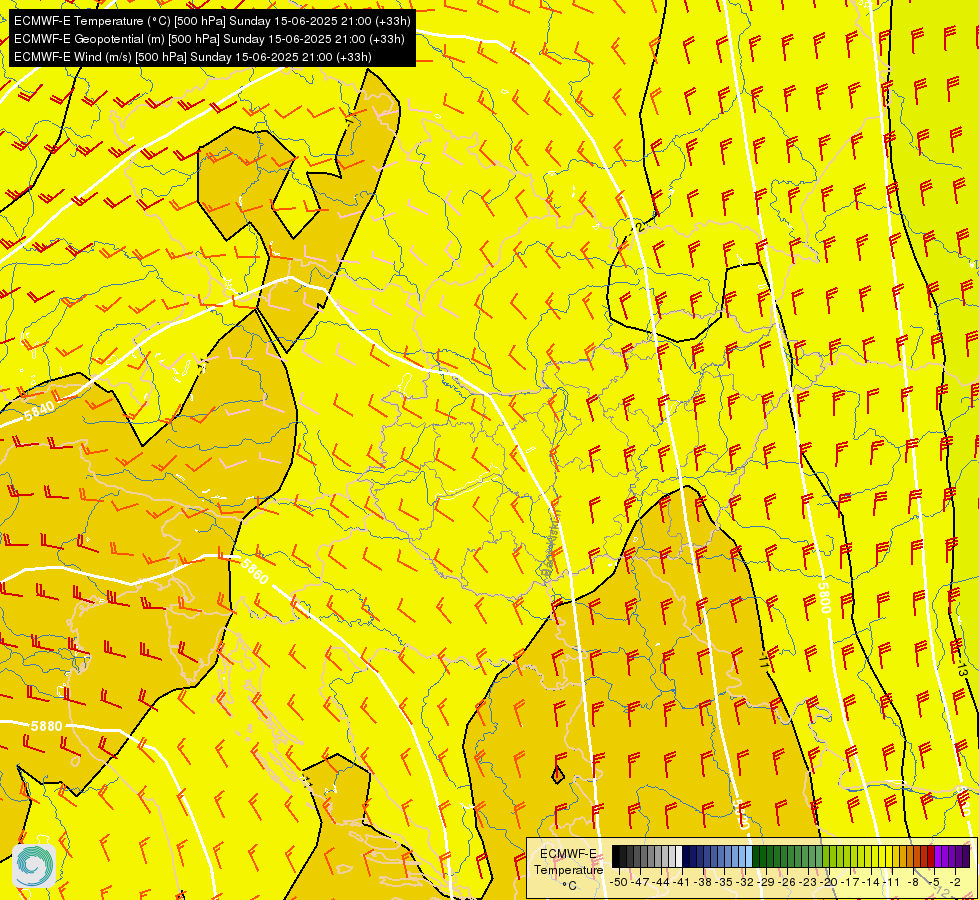Image resolution: width=979 pixels, height=900 pixels.
Task: Select the white -41 swatch in the legend
Action: 679,856
